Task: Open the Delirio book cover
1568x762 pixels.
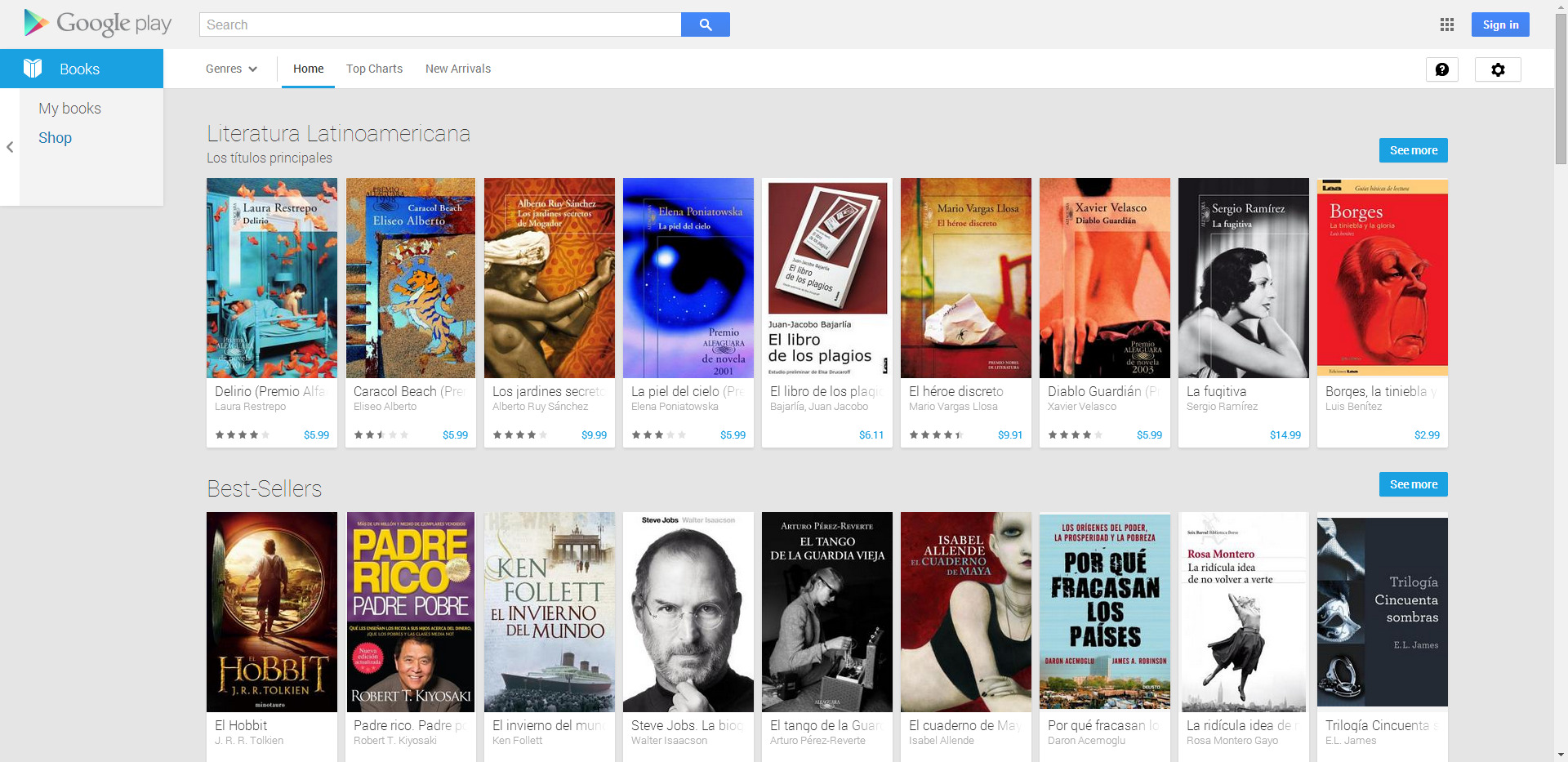Action: 272,278
